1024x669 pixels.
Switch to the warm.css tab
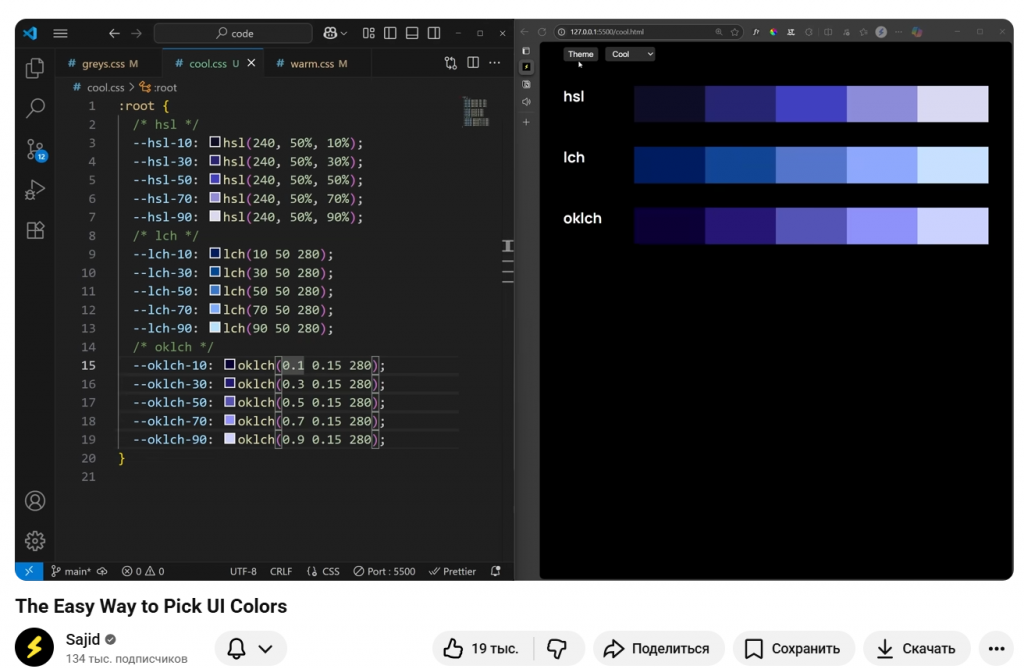coord(312,64)
